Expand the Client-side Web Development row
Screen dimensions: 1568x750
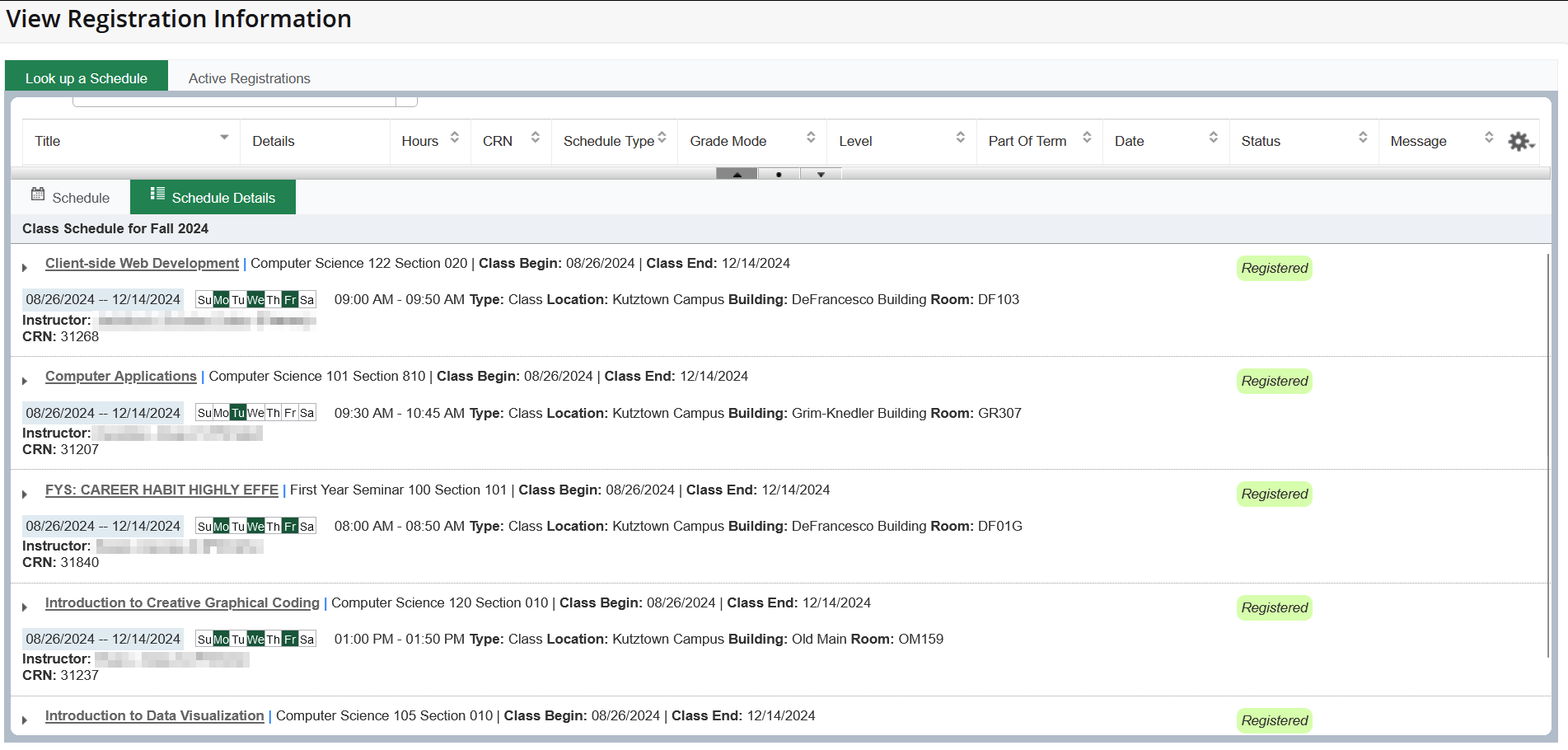pyautogui.click(x=25, y=268)
